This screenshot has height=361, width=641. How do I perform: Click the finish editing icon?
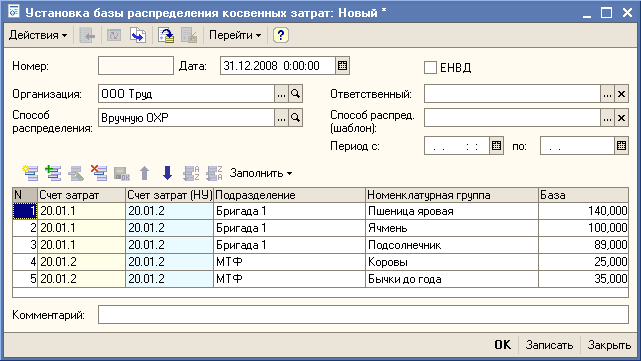click(122, 173)
